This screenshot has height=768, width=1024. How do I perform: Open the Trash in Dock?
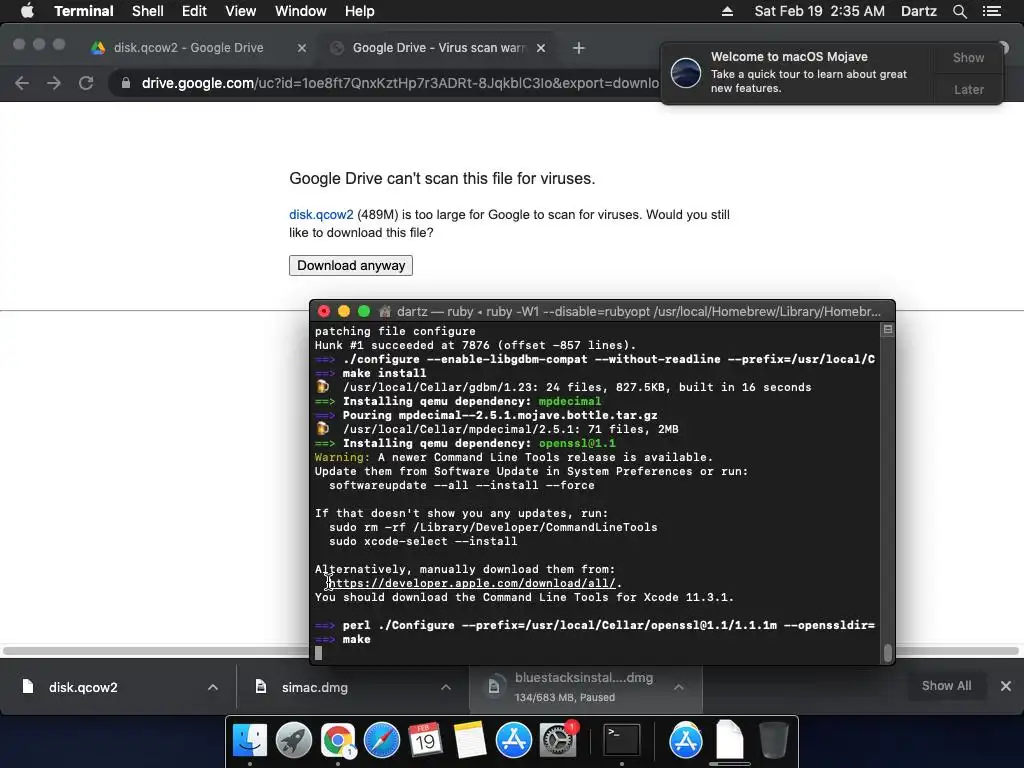pyautogui.click(x=774, y=741)
